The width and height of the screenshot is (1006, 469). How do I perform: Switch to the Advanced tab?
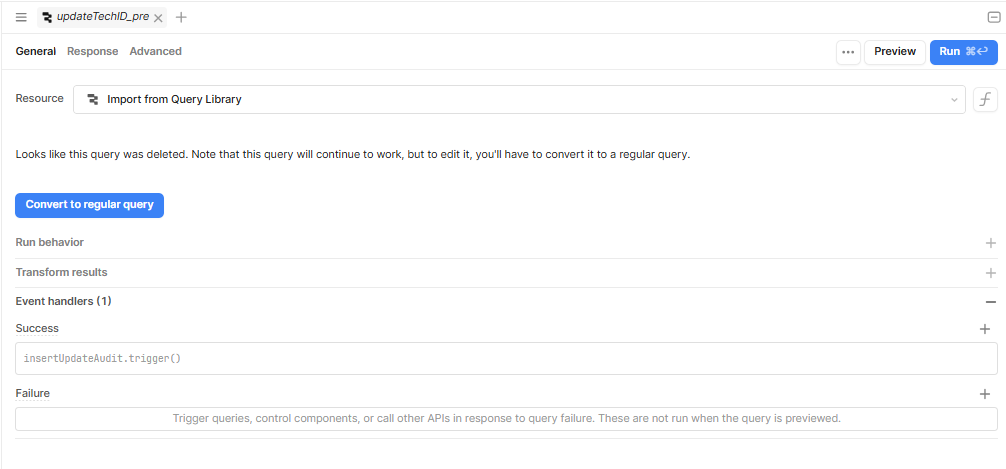(155, 51)
